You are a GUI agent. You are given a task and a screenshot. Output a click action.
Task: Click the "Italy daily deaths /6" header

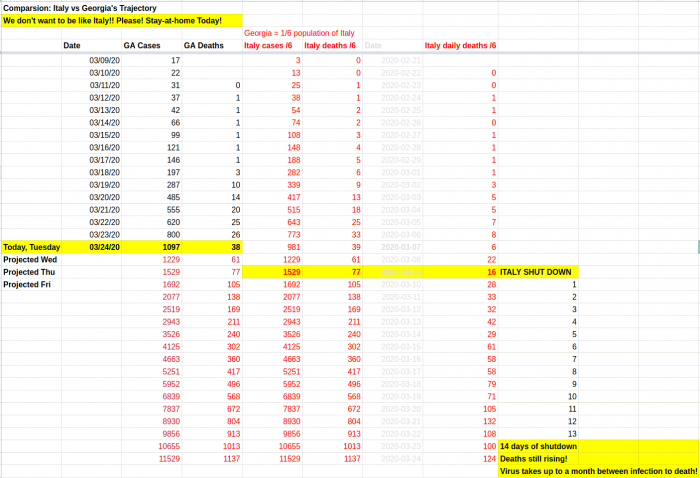click(460, 46)
